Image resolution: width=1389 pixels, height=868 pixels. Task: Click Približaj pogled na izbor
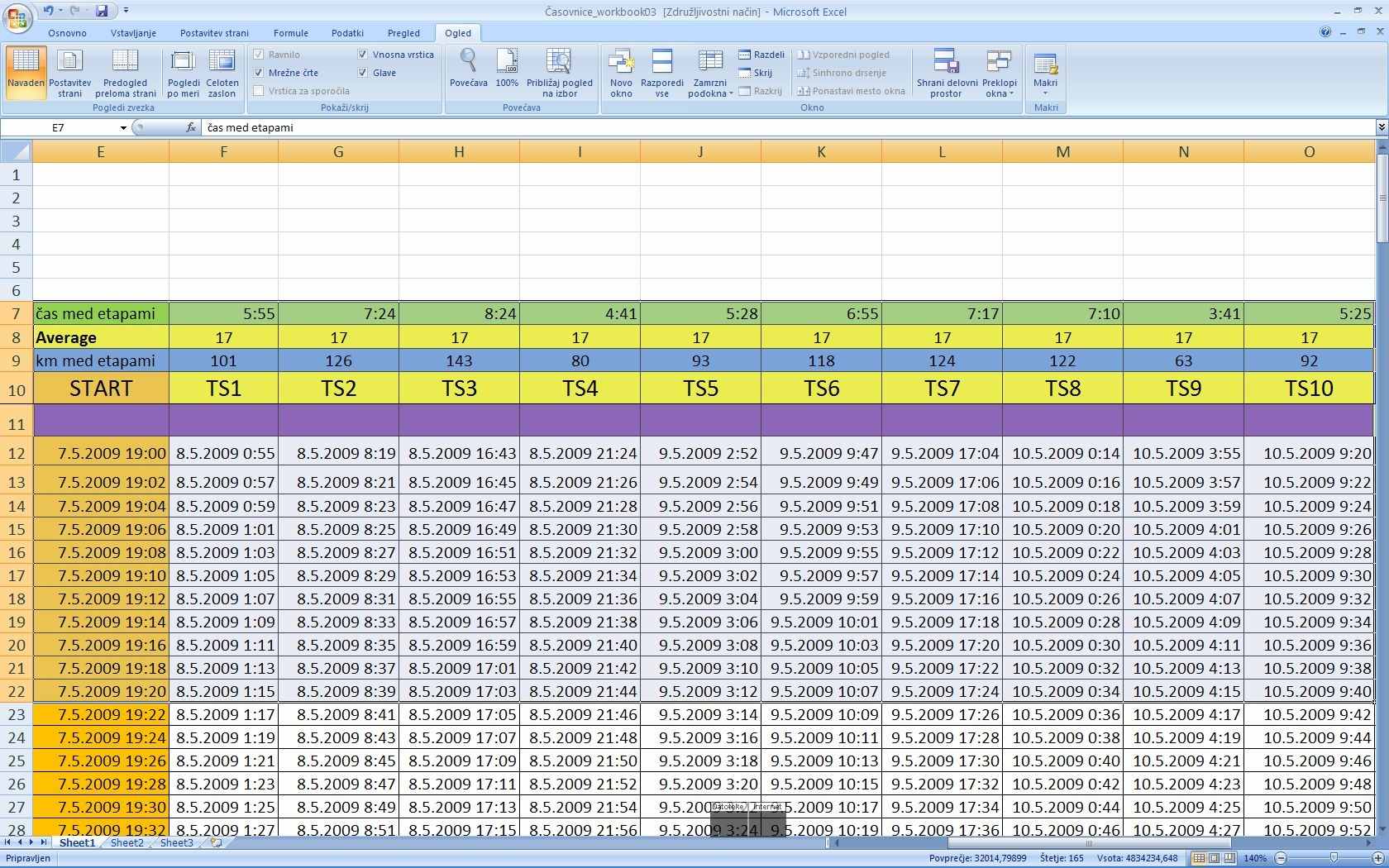pos(560,73)
